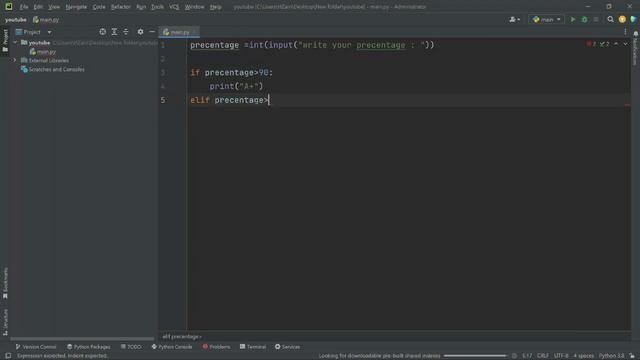
Task: Open the Code menu
Action: 99,7
